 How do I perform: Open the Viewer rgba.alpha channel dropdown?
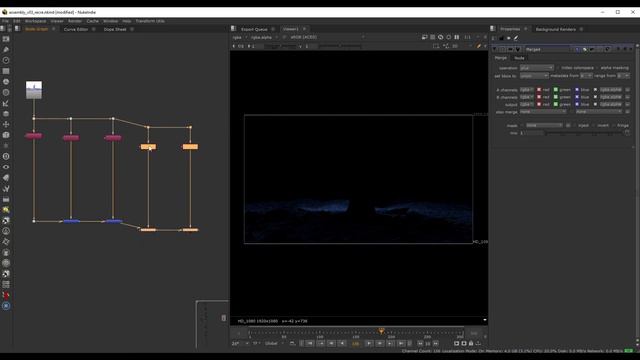(263, 37)
